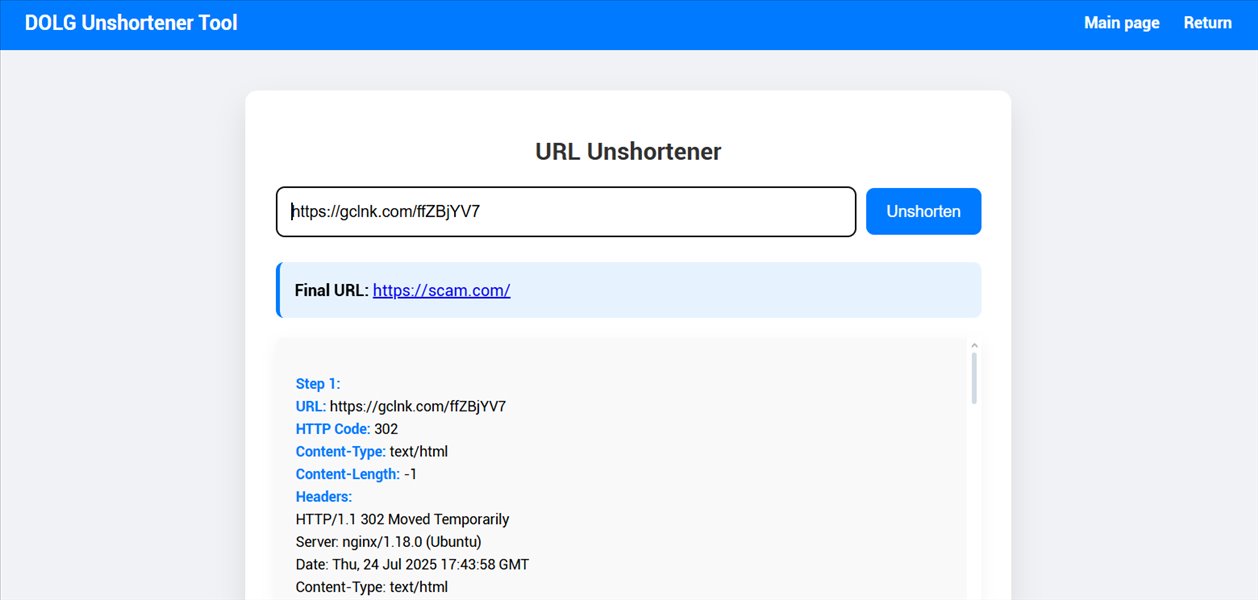Click the 'Headers:' label

324,496
